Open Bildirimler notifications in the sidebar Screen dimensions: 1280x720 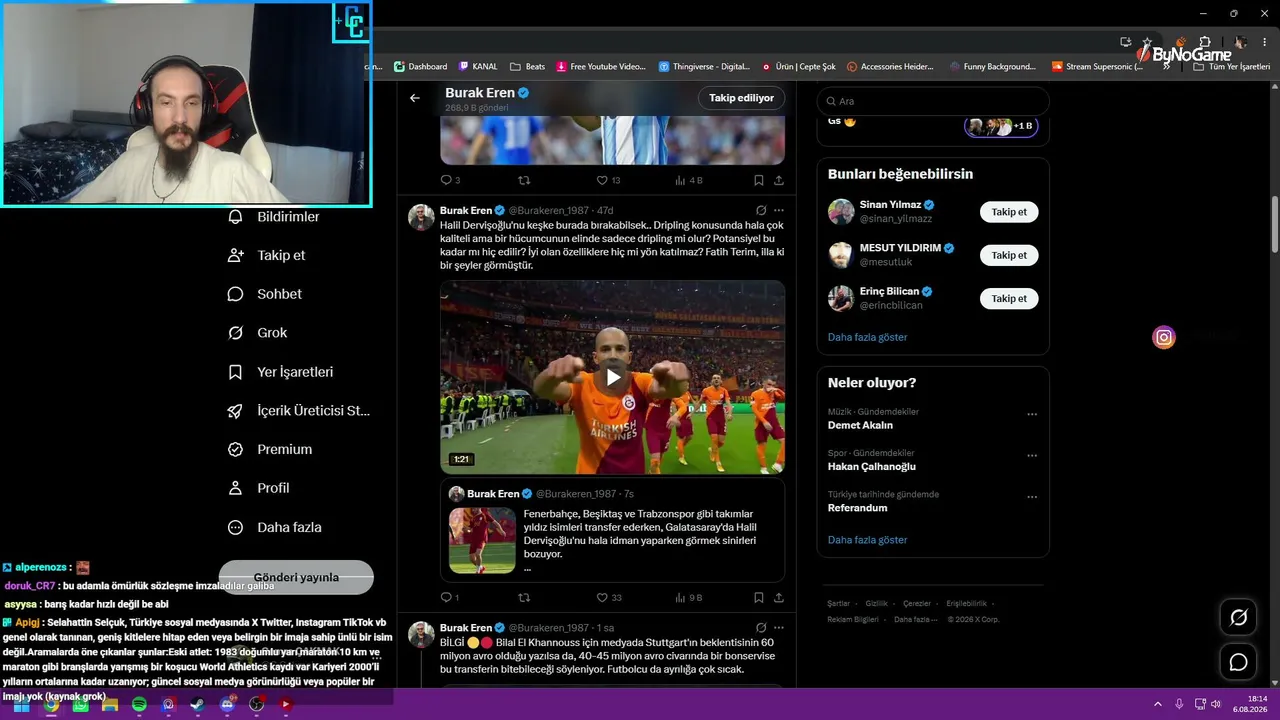(x=274, y=216)
